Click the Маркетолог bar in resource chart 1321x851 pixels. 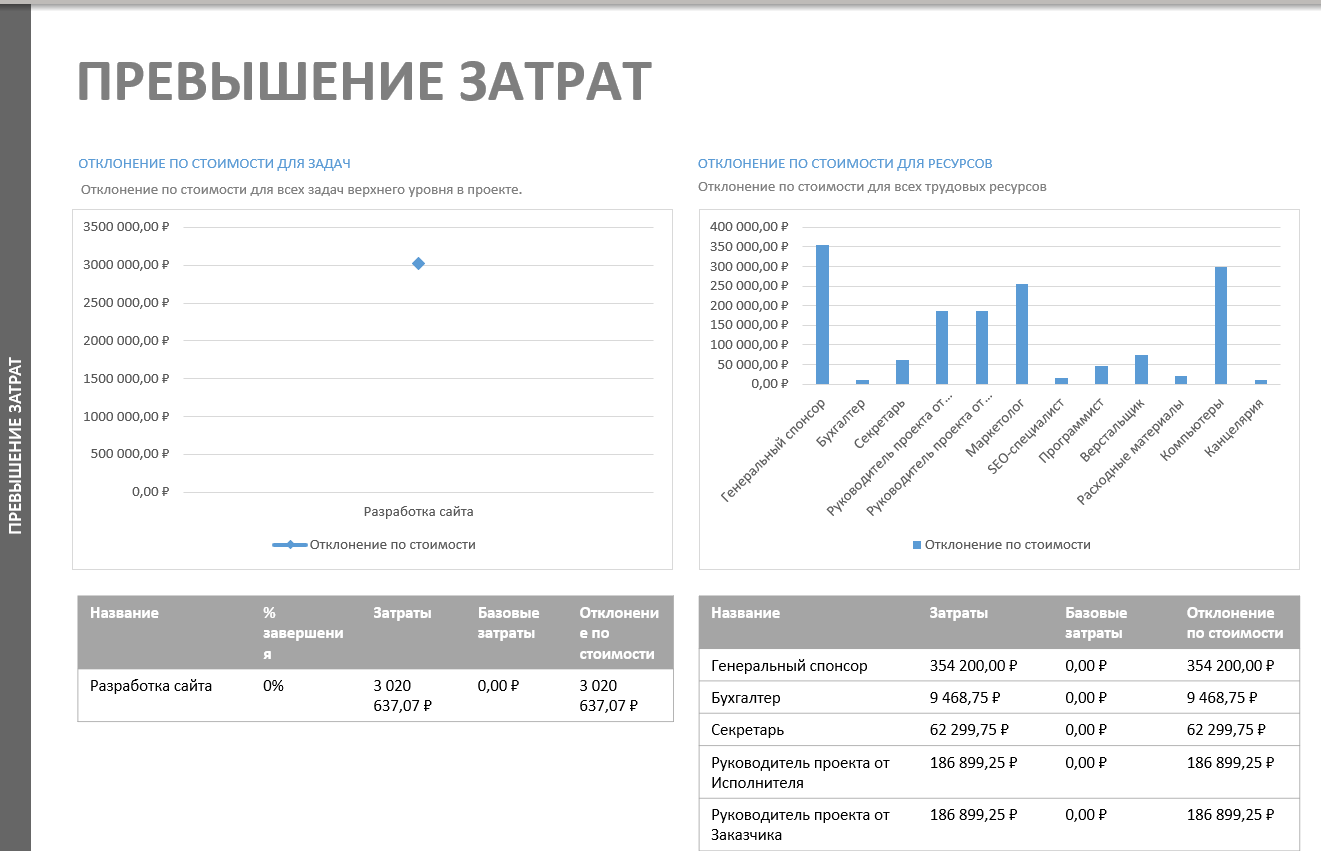1022,334
